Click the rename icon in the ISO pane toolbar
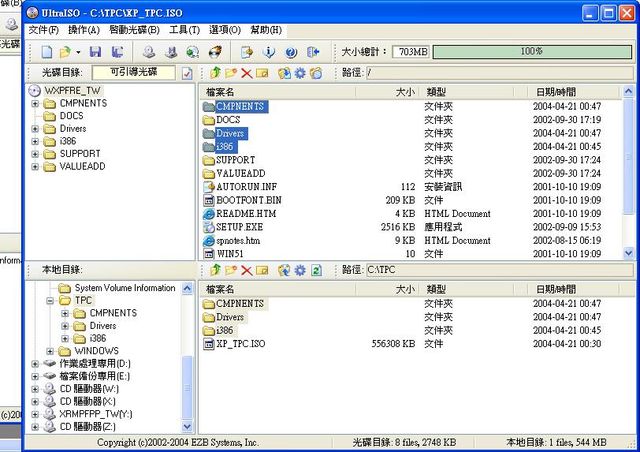Viewport: 640px width, 452px height. coord(262,73)
